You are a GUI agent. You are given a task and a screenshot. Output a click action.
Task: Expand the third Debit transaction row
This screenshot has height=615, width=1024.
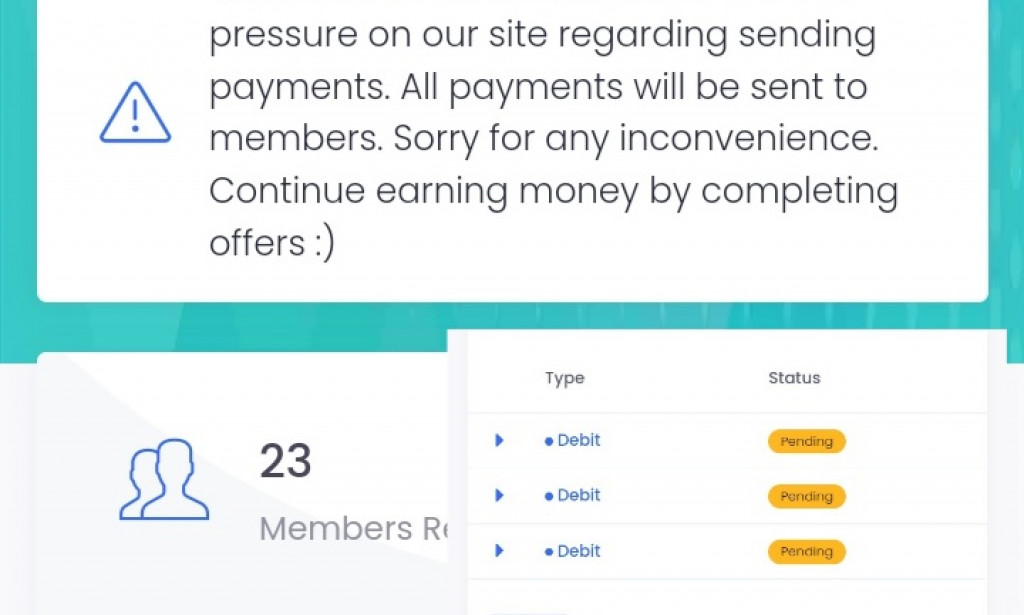click(x=499, y=550)
